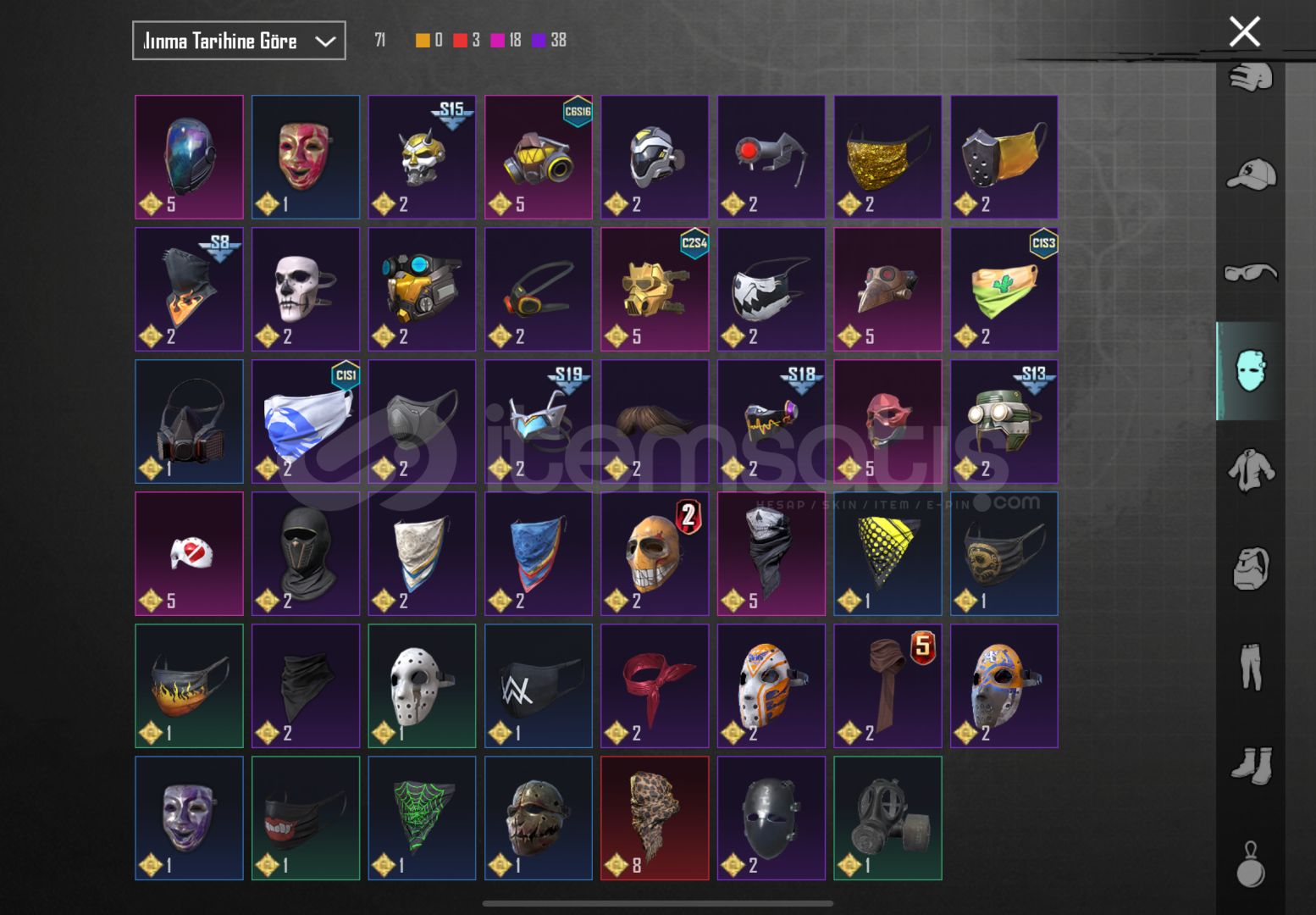Open the backpack category icon

click(1251, 568)
